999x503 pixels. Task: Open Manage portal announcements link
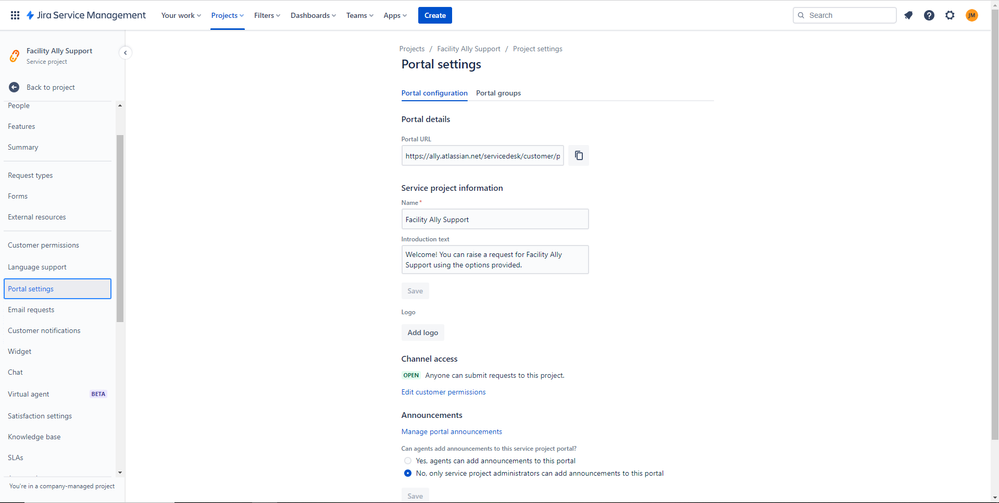click(x=452, y=432)
